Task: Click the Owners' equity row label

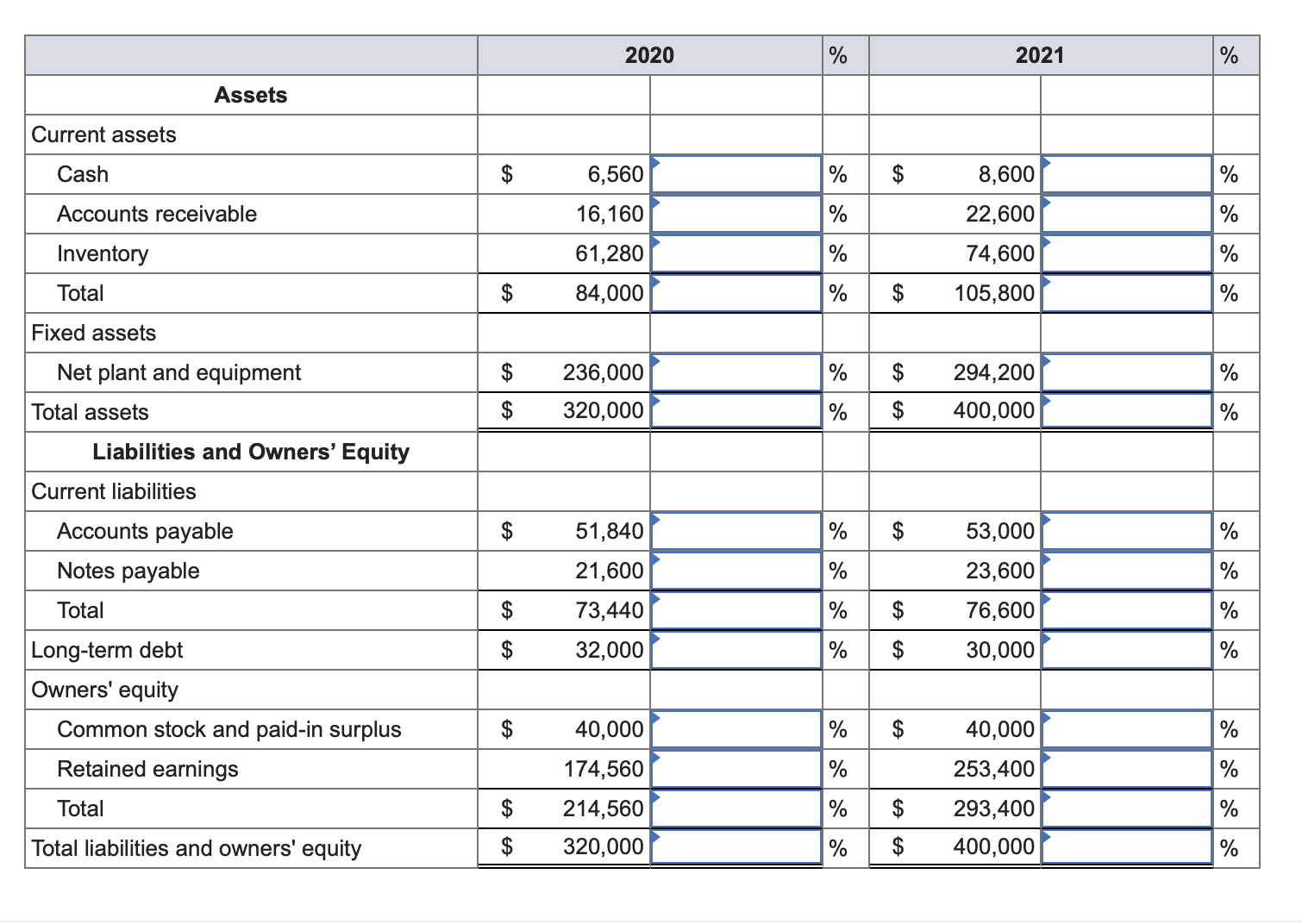Action: [104, 690]
